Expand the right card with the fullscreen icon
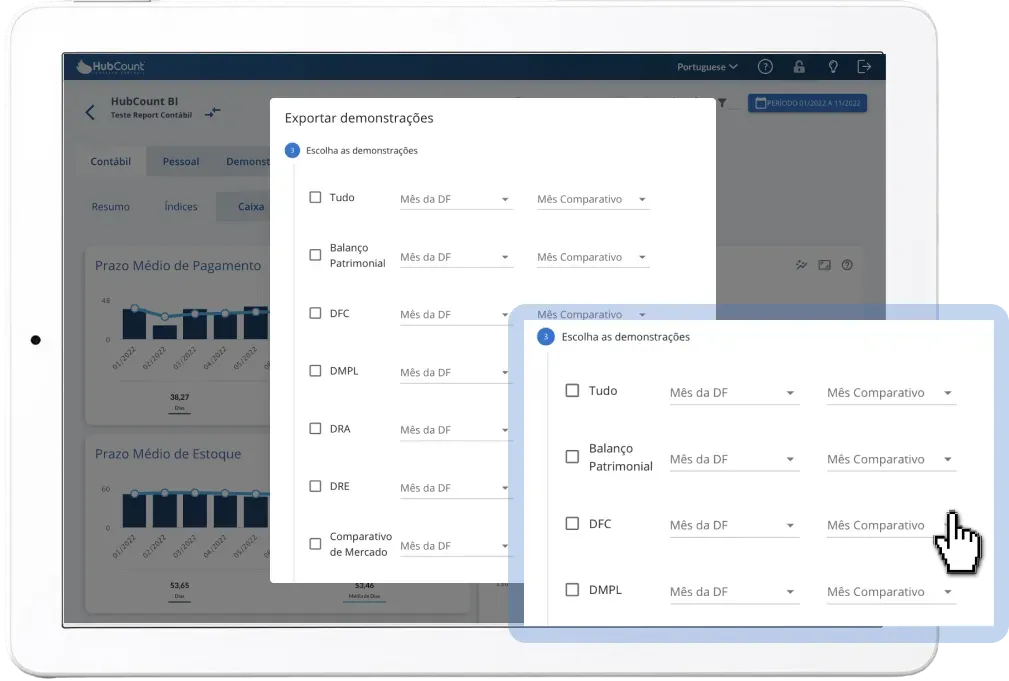The height and width of the screenshot is (681, 1009). 824,265
